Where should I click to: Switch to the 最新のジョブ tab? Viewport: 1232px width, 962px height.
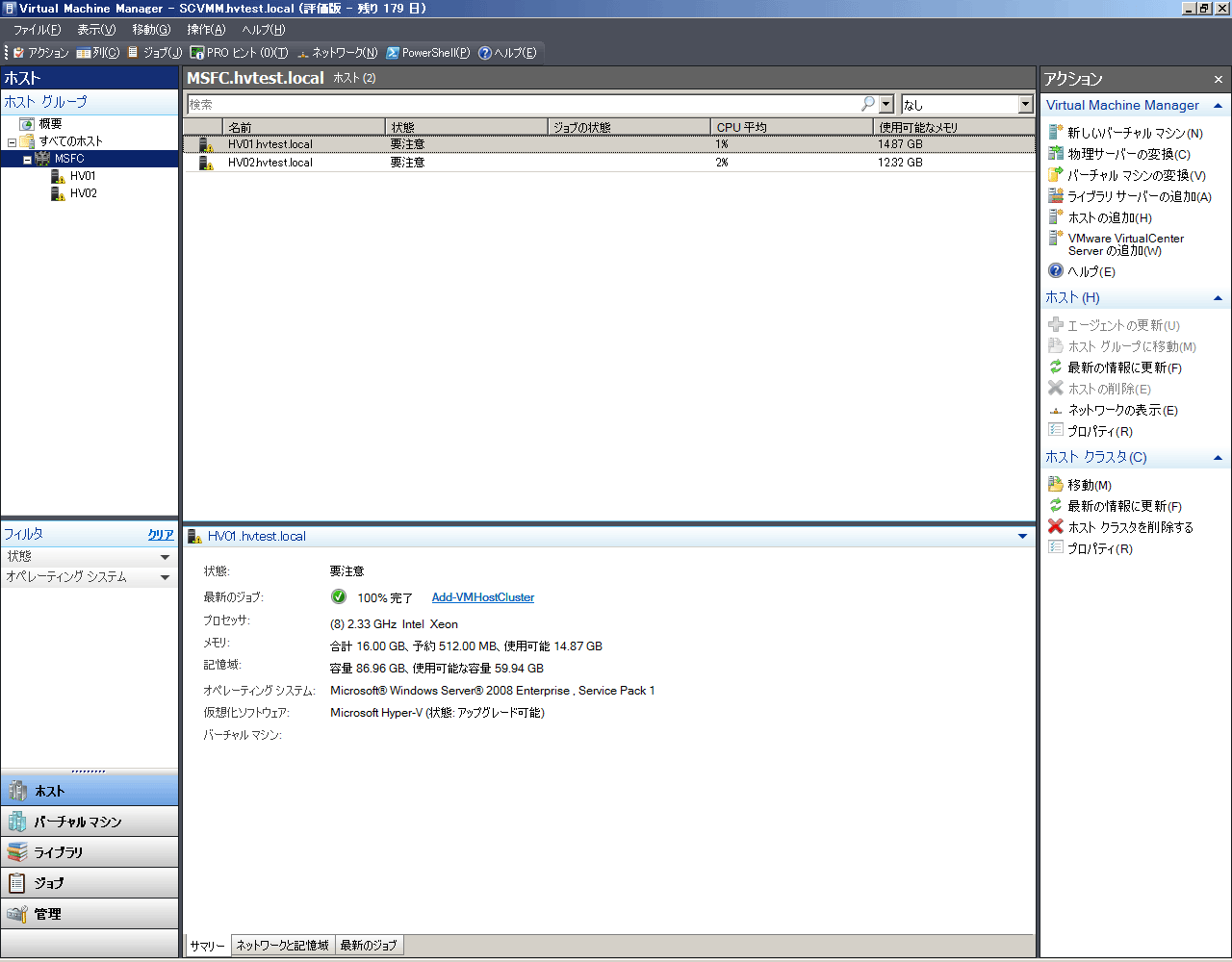click(369, 946)
